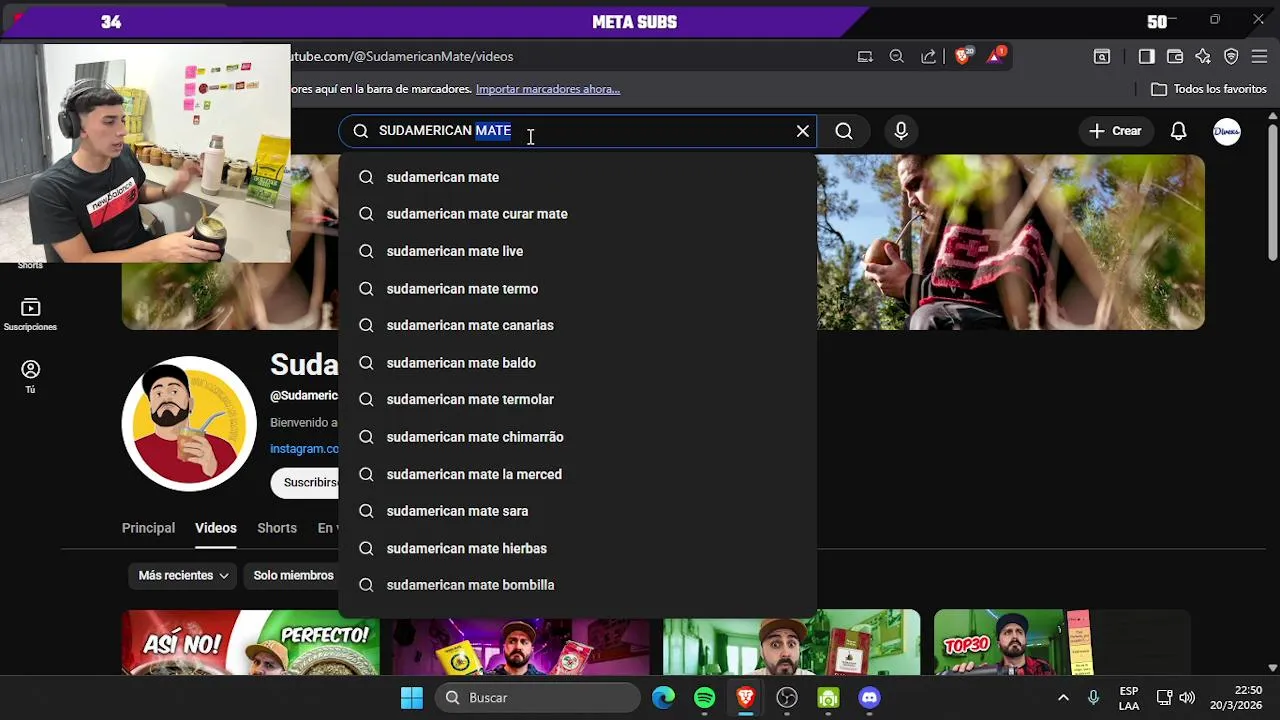Choose suggestion "sudamerican mate la merced"
The height and width of the screenshot is (720, 1280).
(x=577, y=474)
